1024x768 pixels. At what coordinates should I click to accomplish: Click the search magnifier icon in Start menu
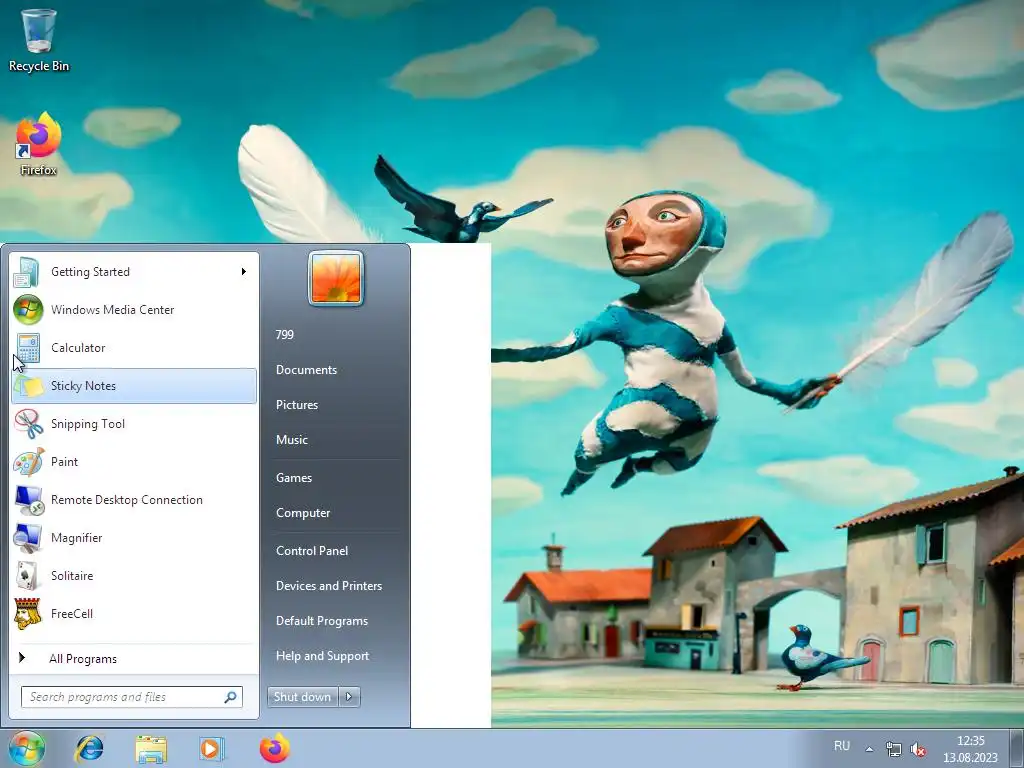230,697
